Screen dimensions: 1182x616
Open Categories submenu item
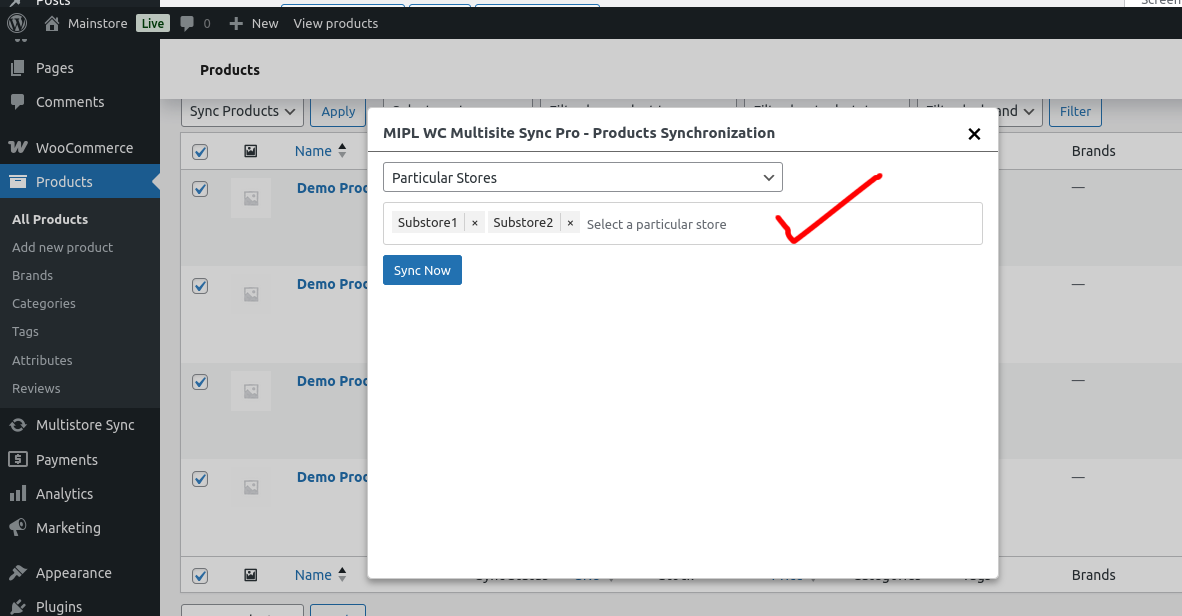coord(44,303)
